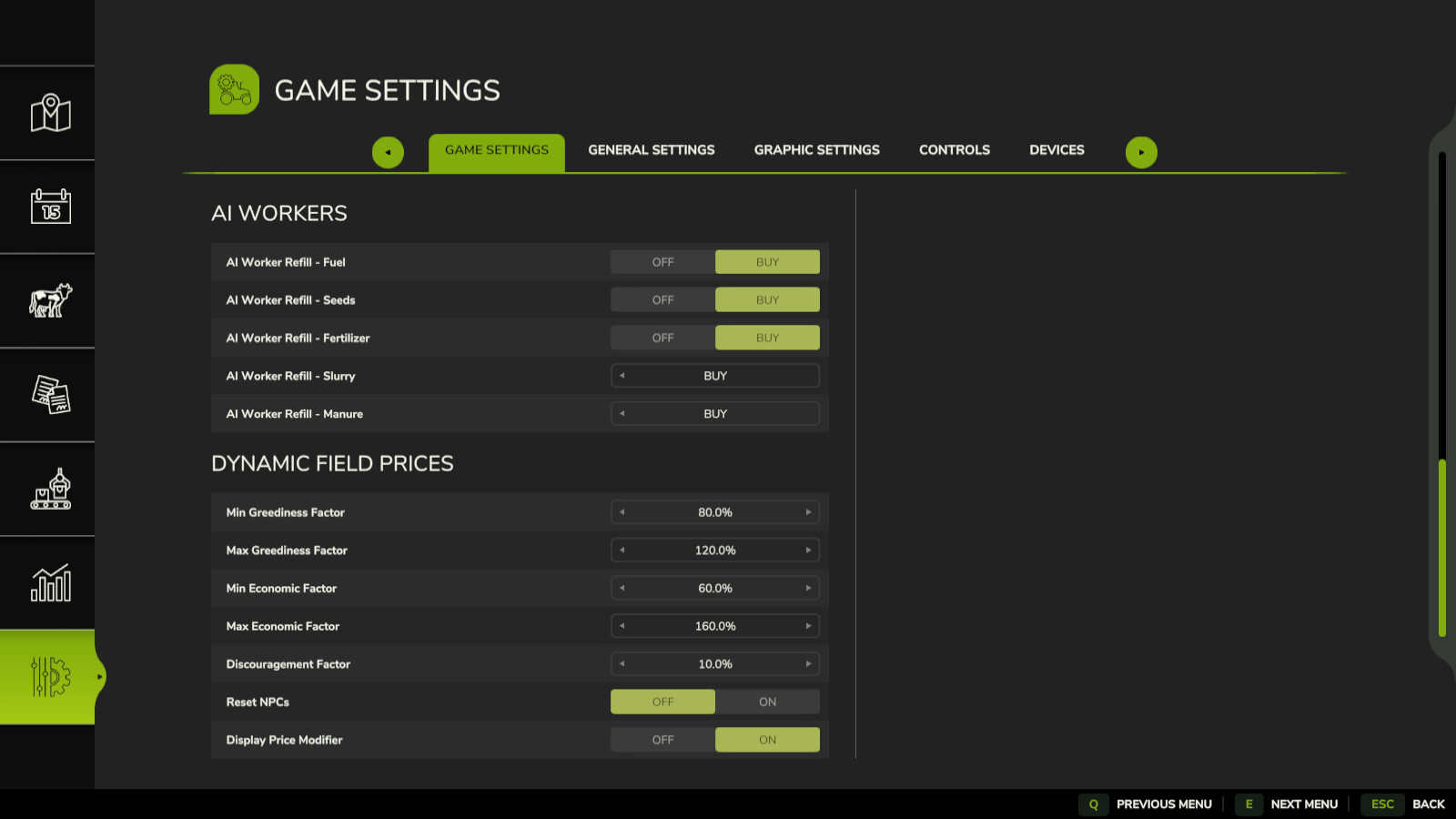Decrease Min Greediness Factor with left arrow
Viewport: 1456px width, 819px height.
(x=622, y=512)
